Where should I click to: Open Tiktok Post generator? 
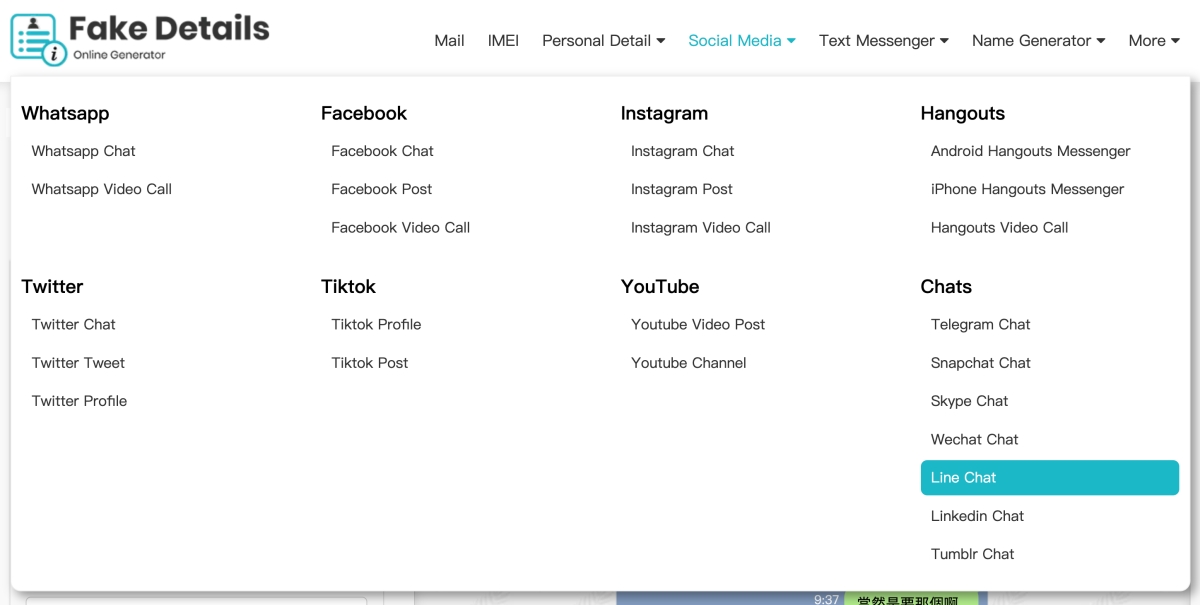click(369, 363)
